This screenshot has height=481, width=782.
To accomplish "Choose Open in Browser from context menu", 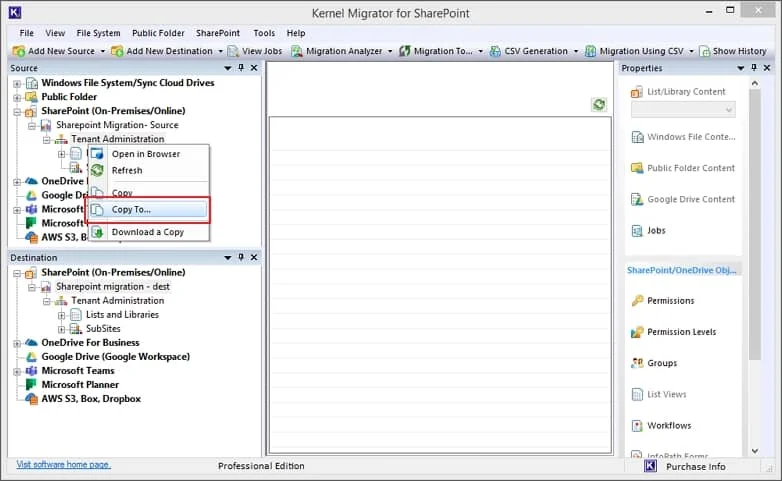I will [x=149, y=154].
